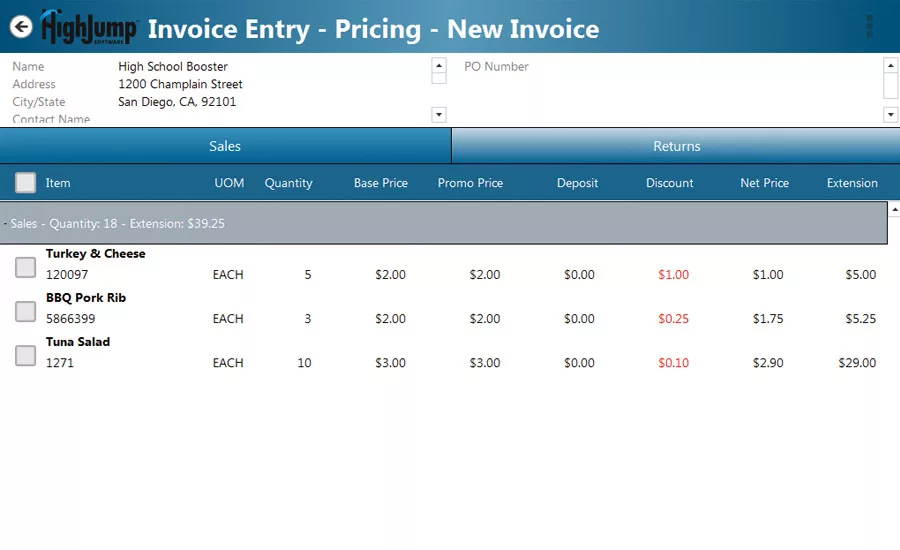The image size is (900, 550).
Task: Switch to the Sales tab
Action: [225, 146]
